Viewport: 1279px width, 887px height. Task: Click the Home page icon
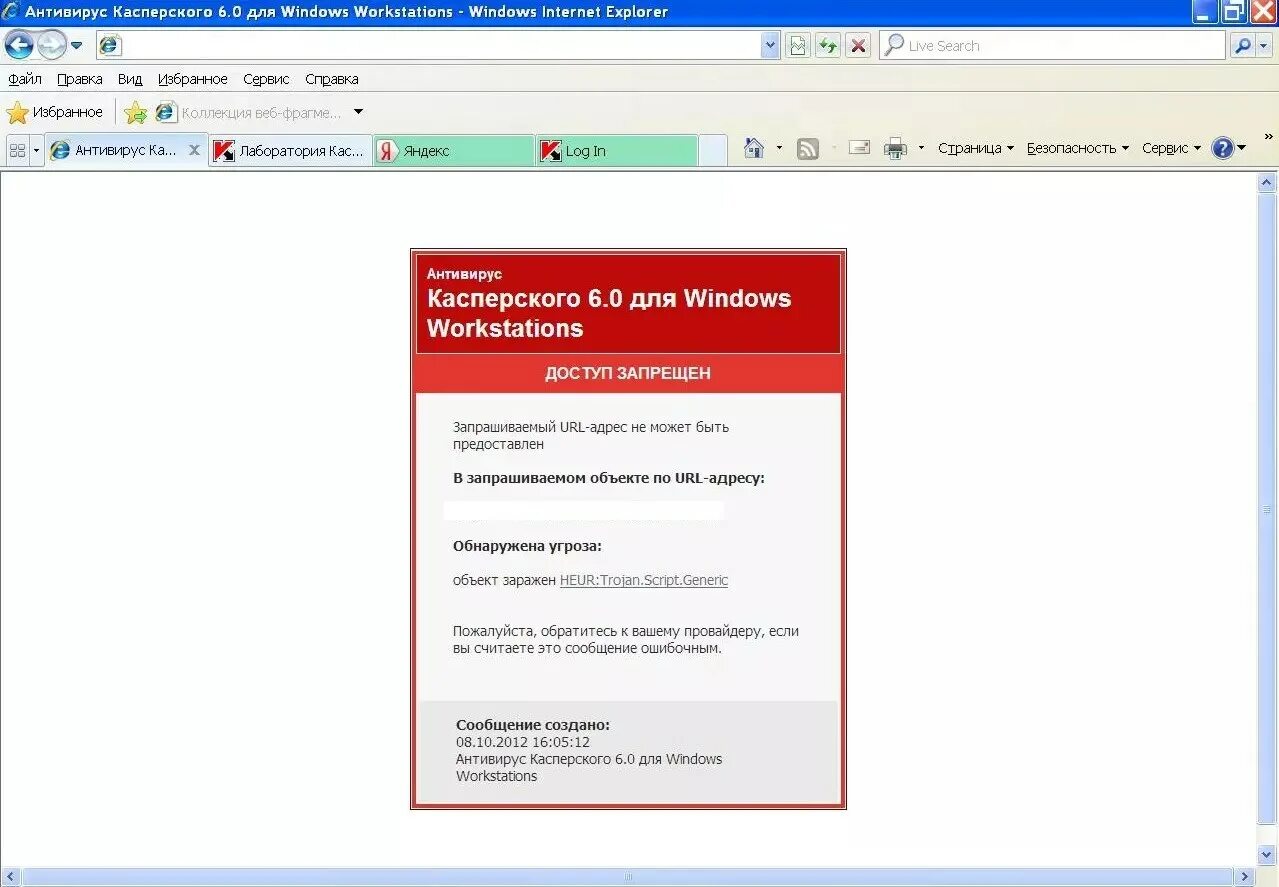point(754,148)
